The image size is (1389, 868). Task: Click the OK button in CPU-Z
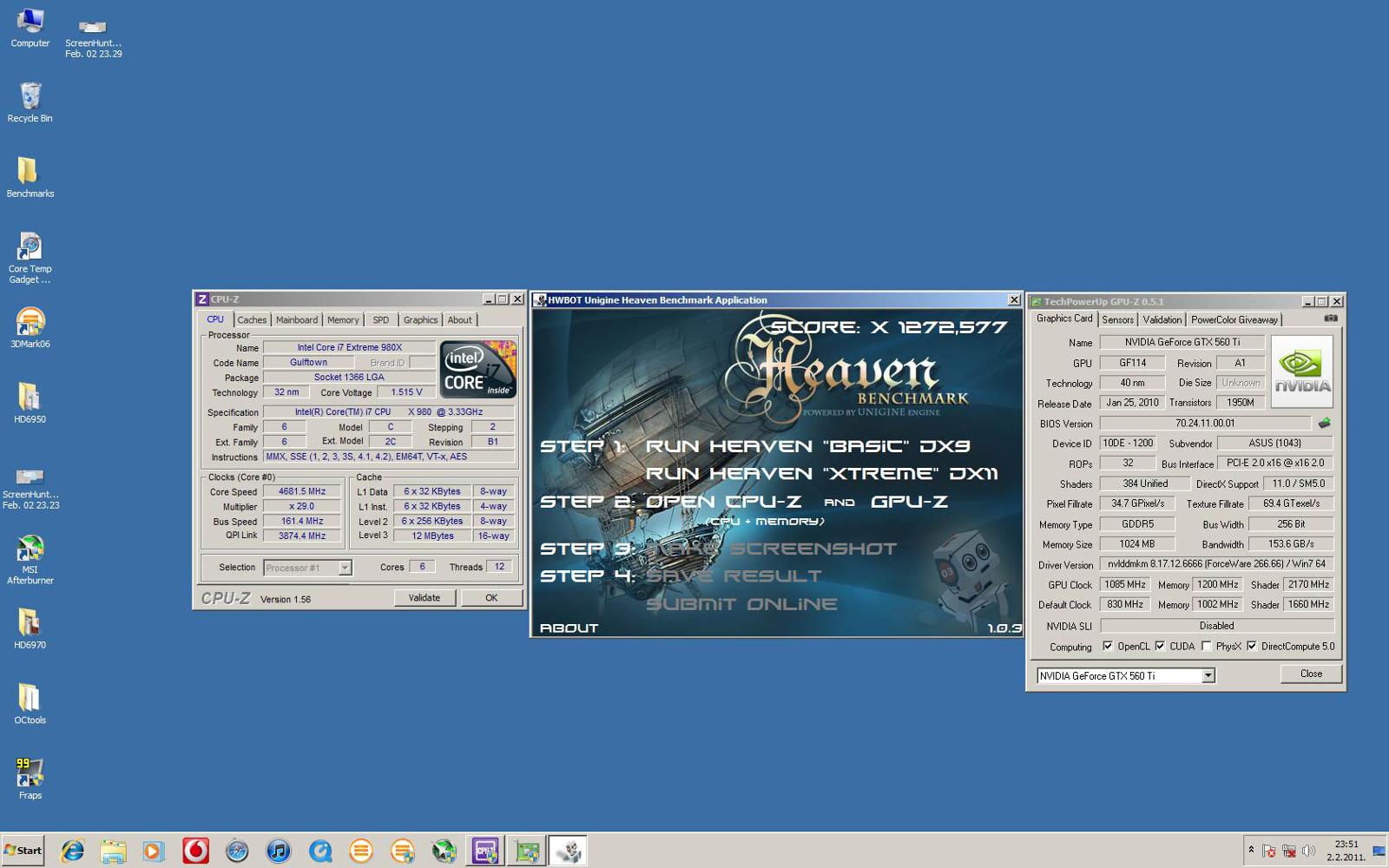tap(491, 598)
